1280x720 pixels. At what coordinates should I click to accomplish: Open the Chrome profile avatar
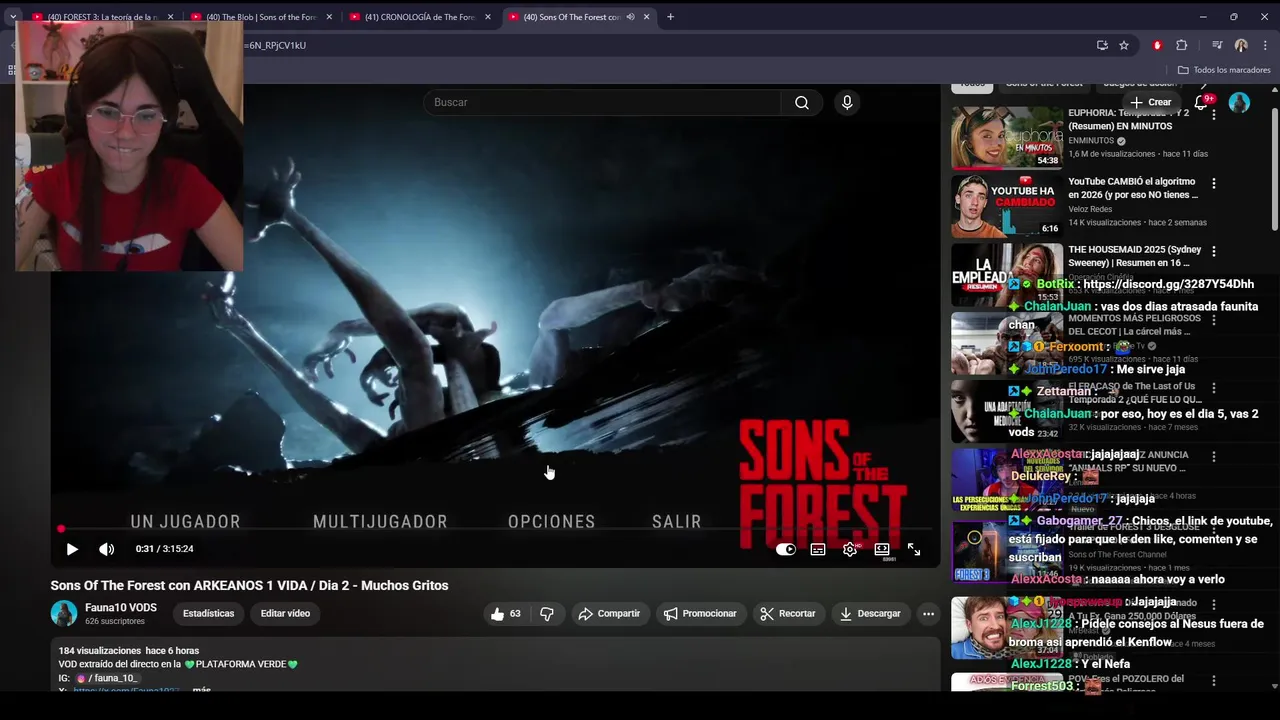pyautogui.click(x=1241, y=45)
